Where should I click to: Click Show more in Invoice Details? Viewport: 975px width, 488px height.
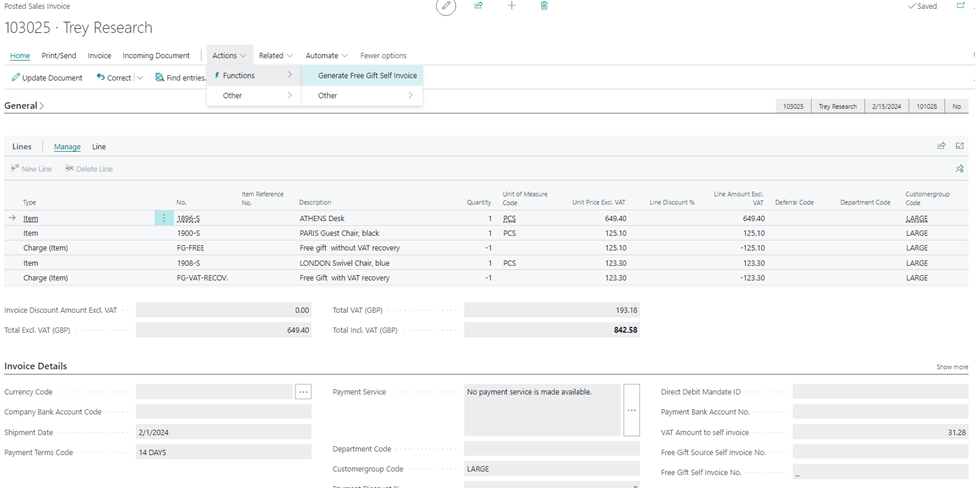[952, 367]
